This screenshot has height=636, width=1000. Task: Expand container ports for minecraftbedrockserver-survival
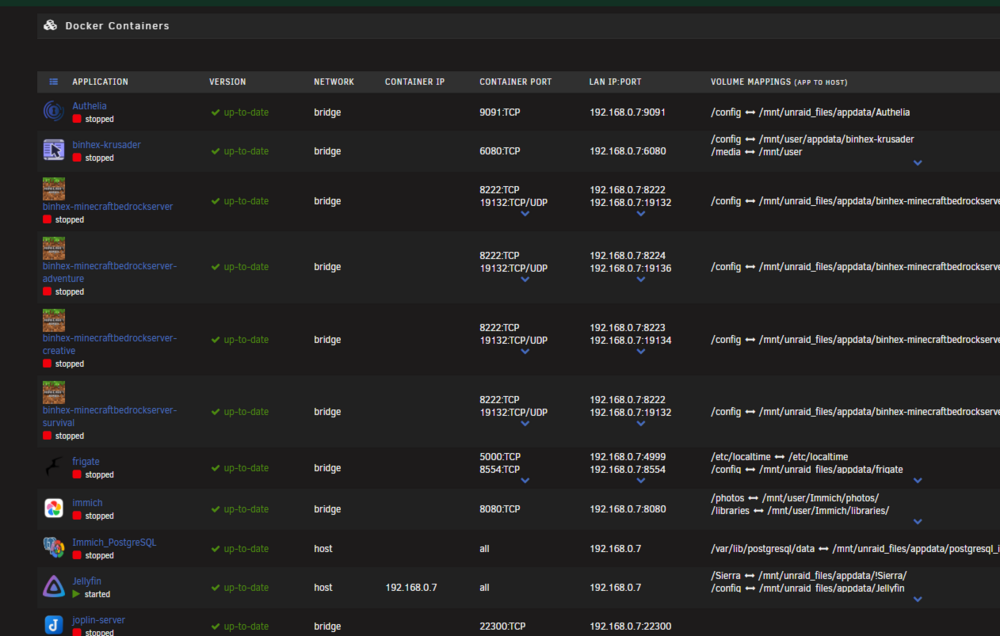(x=525, y=424)
